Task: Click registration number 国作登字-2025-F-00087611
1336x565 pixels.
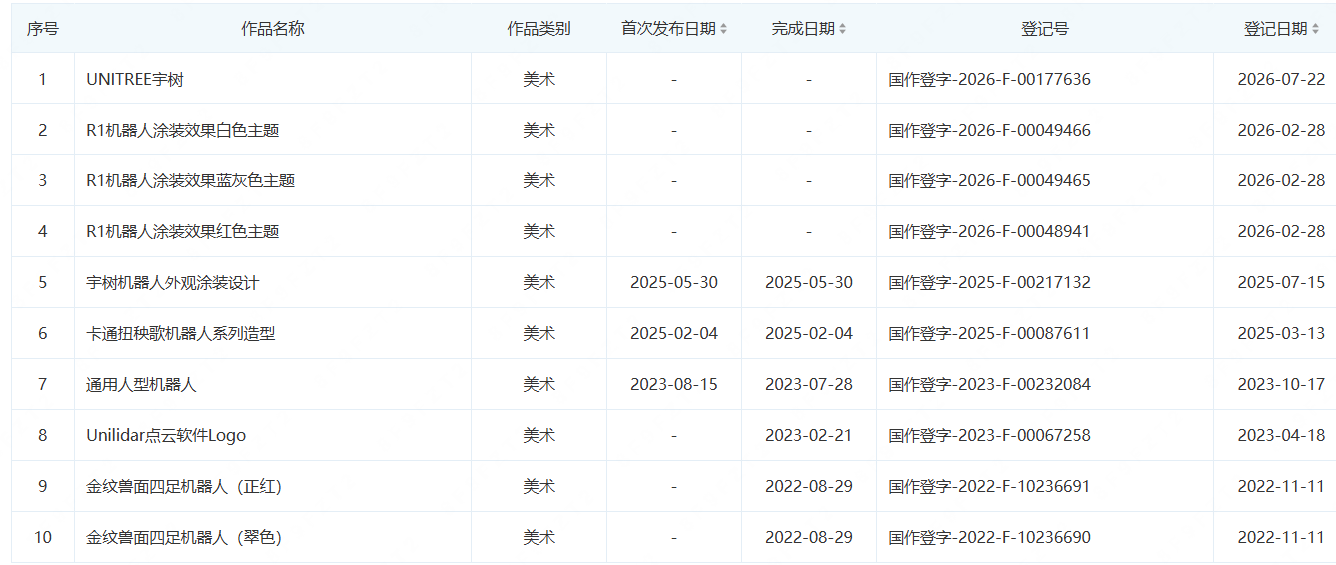Action: pyautogui.click(x=990, y=333)
